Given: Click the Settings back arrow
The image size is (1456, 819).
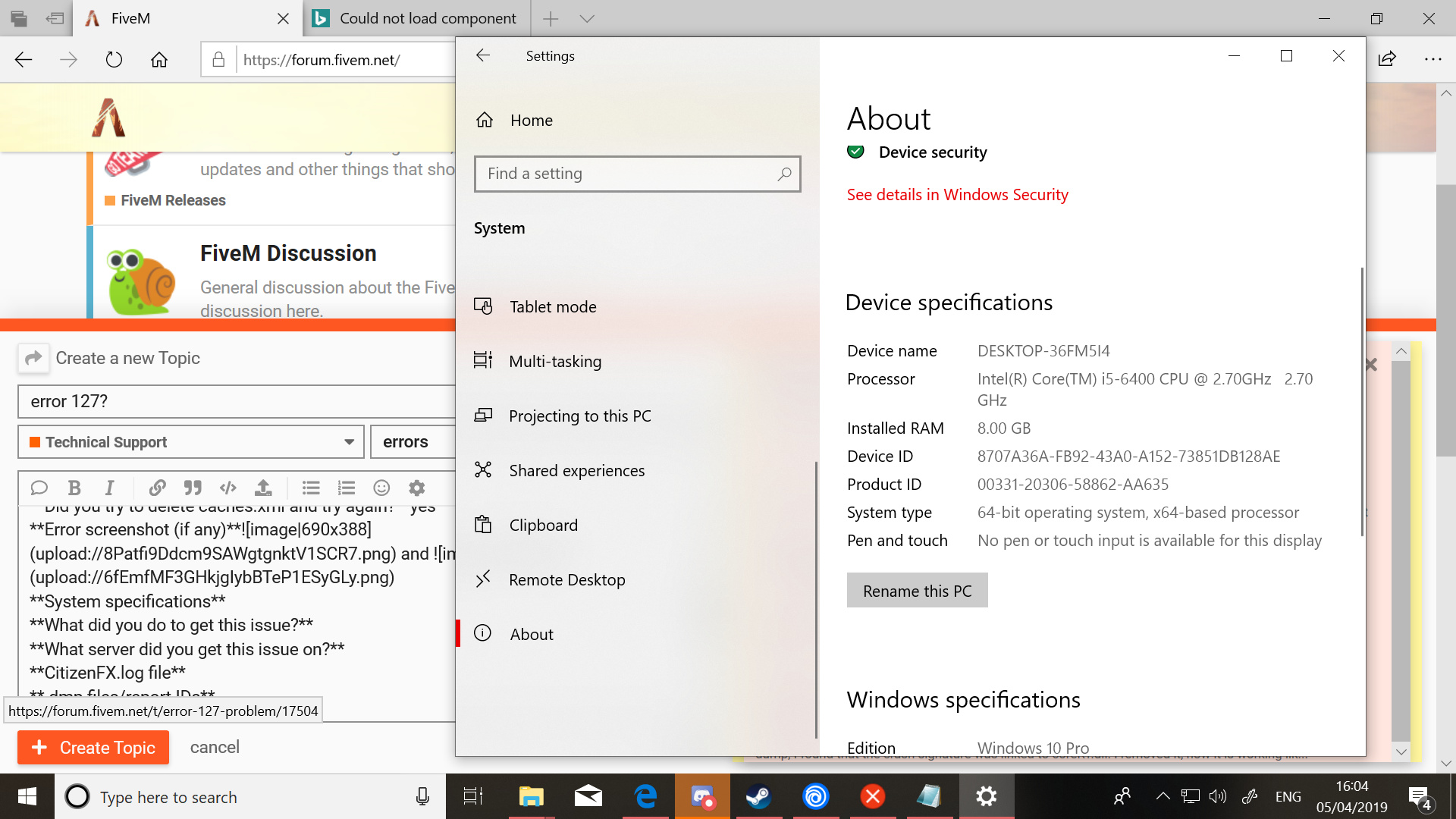Looking at the screenshot, I should tap(483, 55).
